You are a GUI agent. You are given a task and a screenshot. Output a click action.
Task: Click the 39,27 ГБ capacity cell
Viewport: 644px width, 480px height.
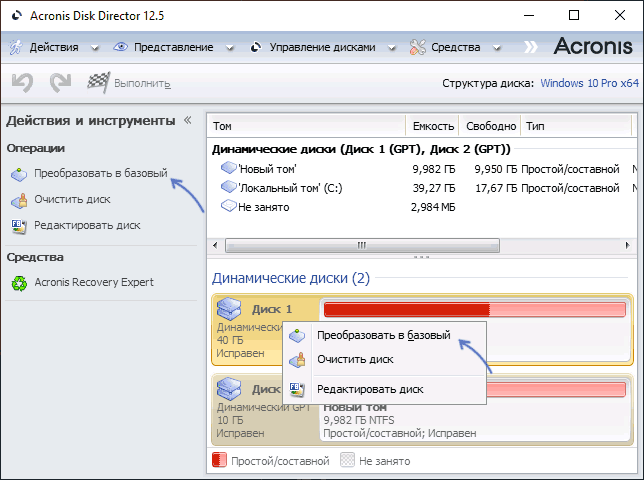coord(434,188)
